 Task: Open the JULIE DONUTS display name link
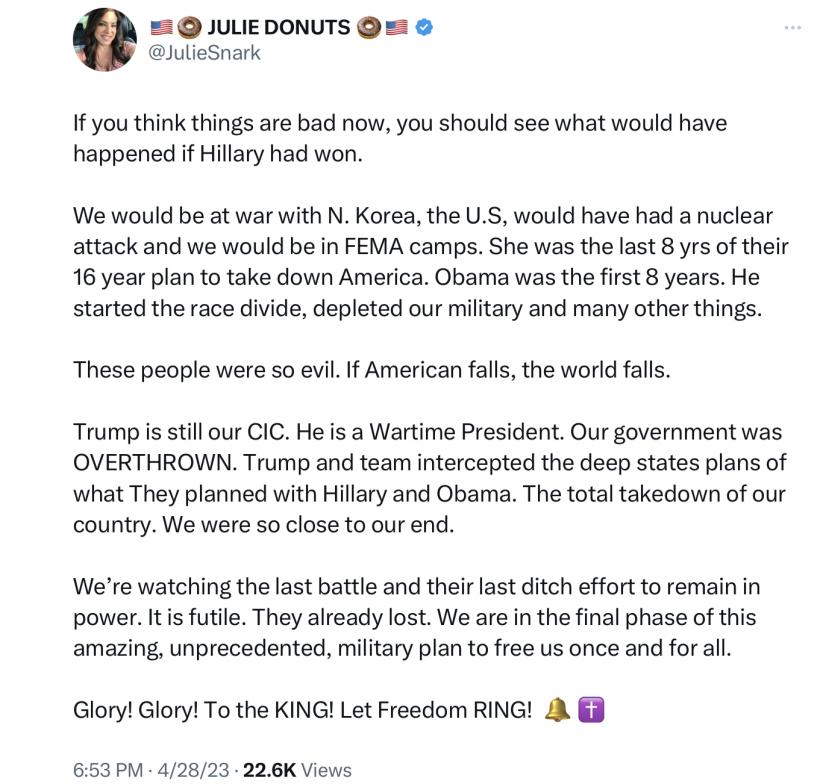tap(279, 27)
